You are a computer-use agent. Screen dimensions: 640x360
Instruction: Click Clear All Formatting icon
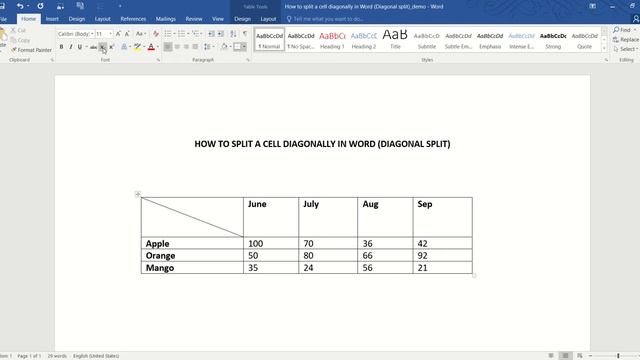coord(156,34)
